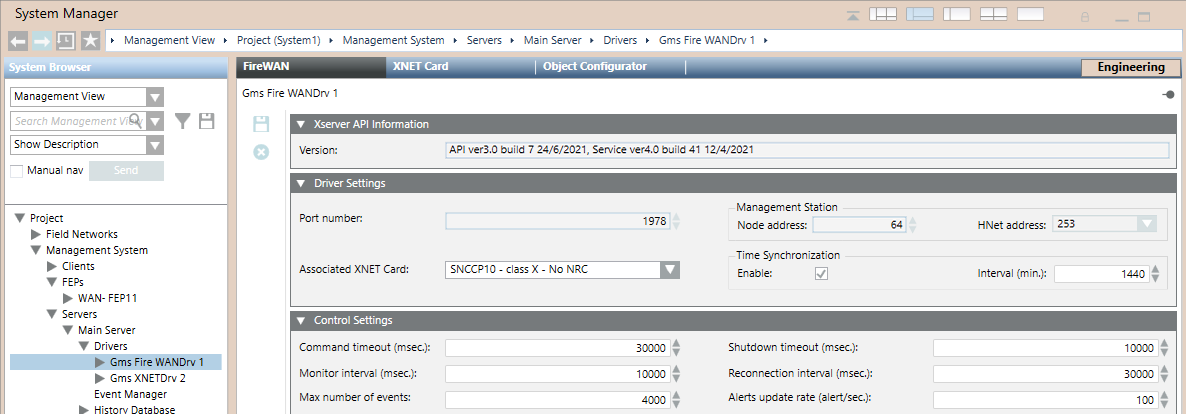
Task: Enable the Manual nav checkbox
Action: point(17,171)
